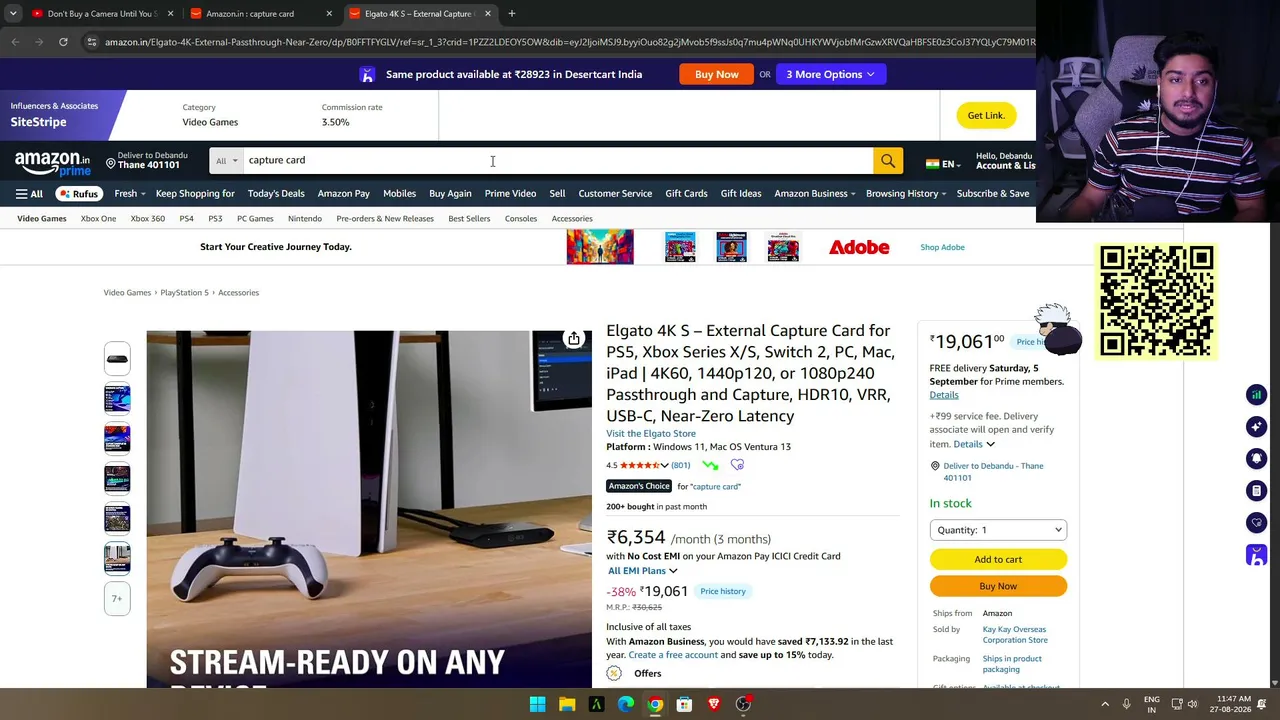Viewport: 1280px width, 720px height.
Task: Click the Amazon search magnifier button
Action: pyautogui.click(x=888, y=161)
